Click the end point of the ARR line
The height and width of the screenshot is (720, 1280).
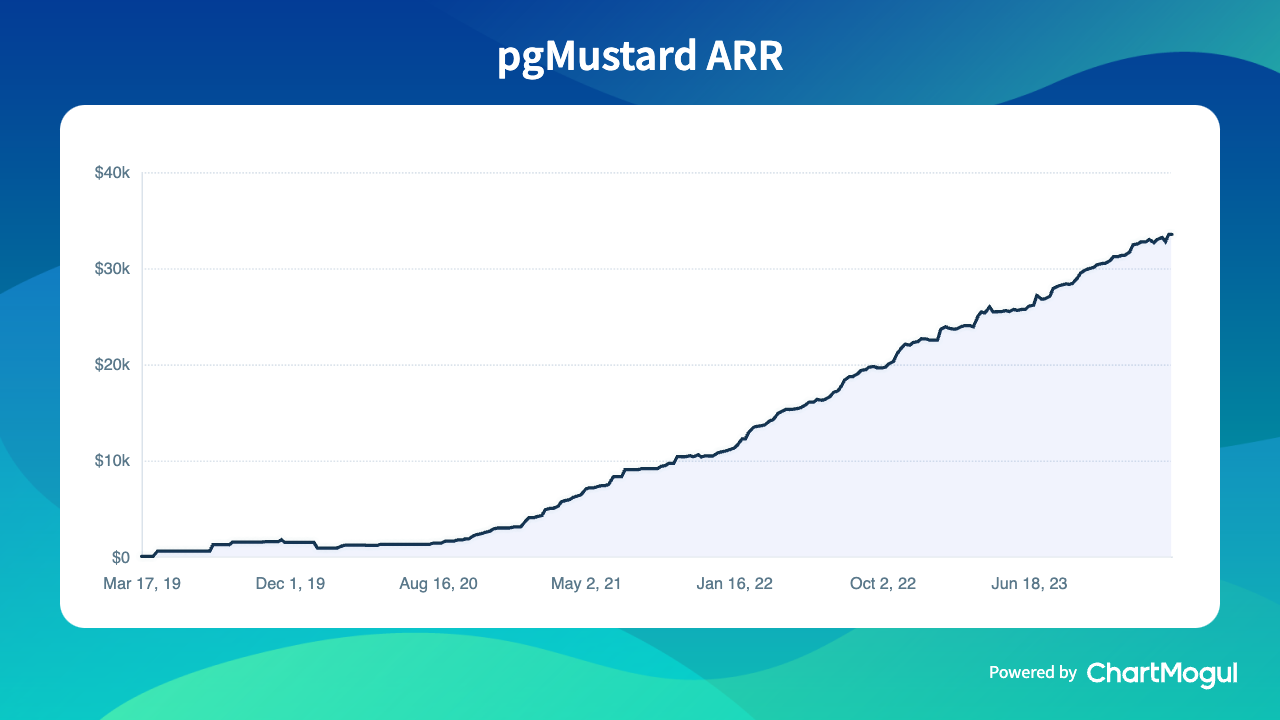click(x=1171, y=234)
